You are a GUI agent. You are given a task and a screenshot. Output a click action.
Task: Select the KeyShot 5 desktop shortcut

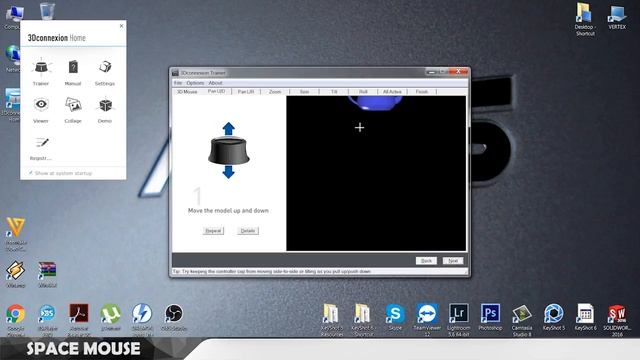(554, 317)
